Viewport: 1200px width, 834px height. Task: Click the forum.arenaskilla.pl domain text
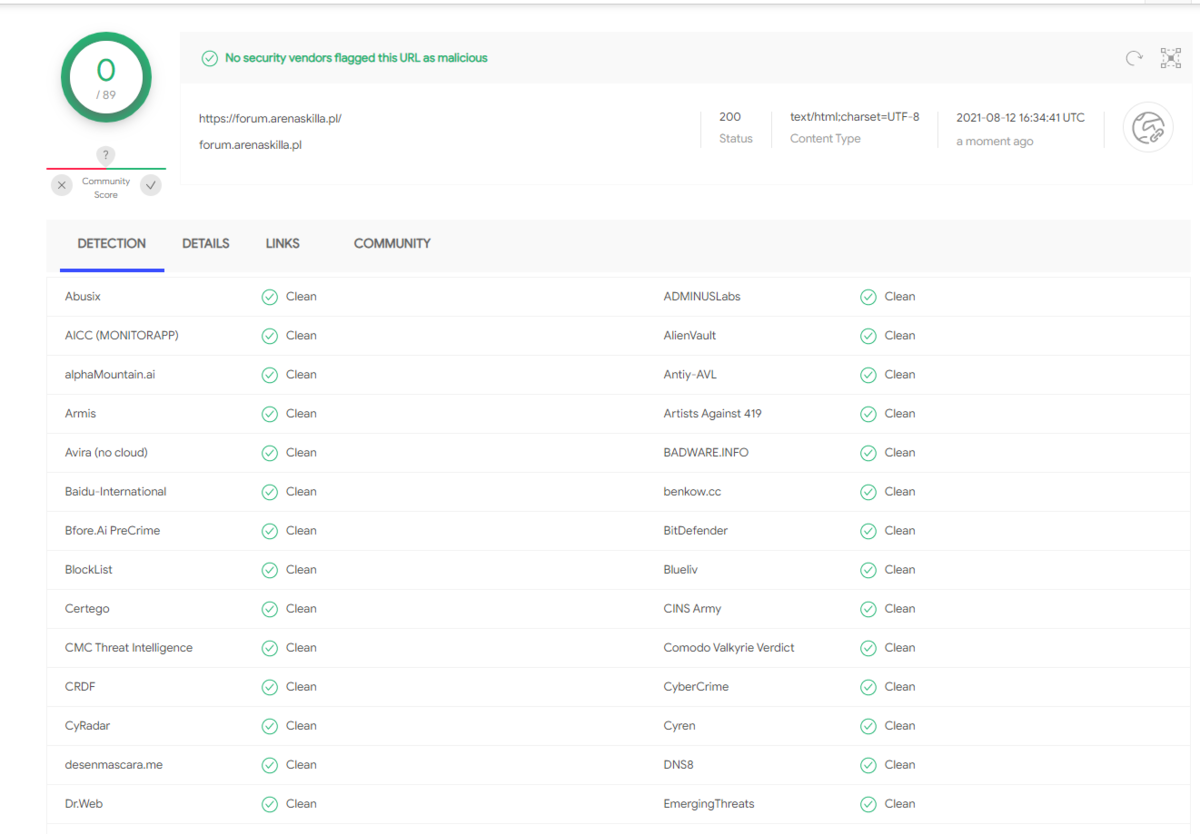coord(250,145)
